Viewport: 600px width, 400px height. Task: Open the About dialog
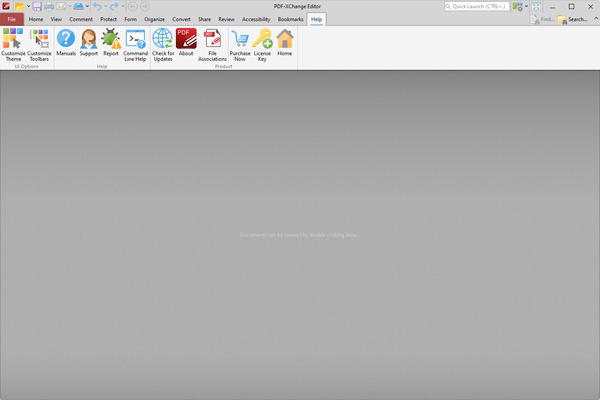pos(186,42)
